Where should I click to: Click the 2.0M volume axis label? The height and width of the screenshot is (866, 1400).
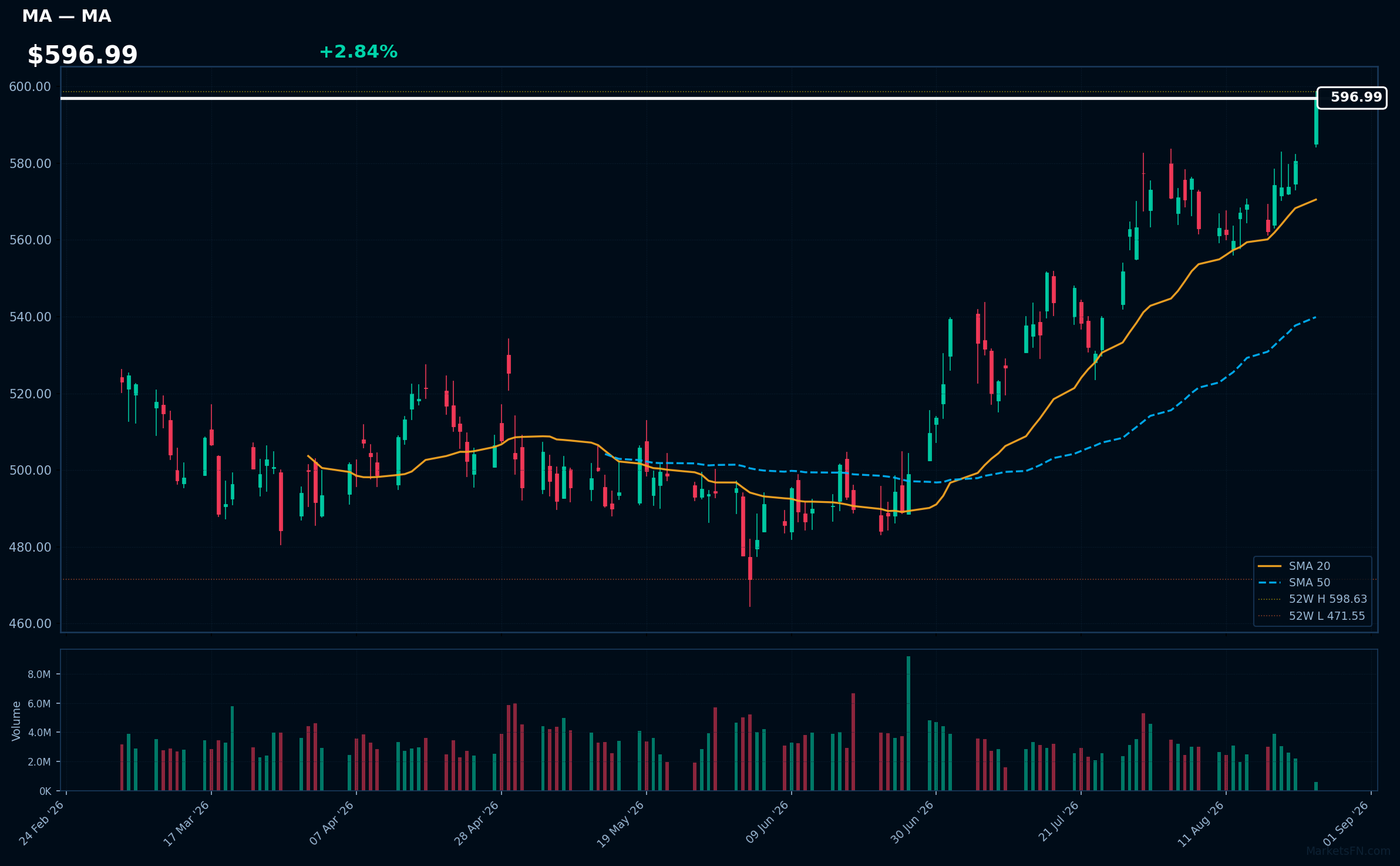[39, 762]
